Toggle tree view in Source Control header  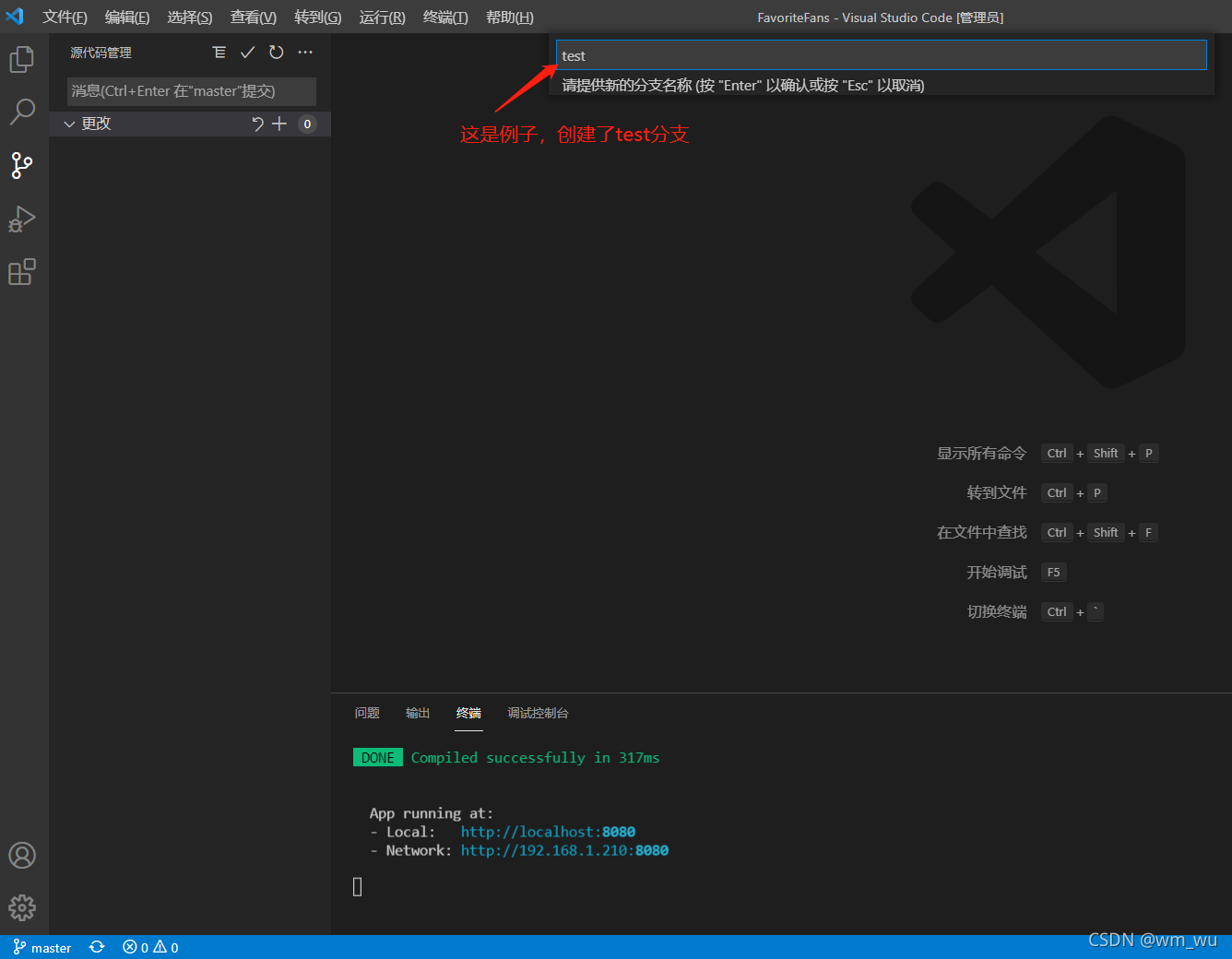point(219,53)
